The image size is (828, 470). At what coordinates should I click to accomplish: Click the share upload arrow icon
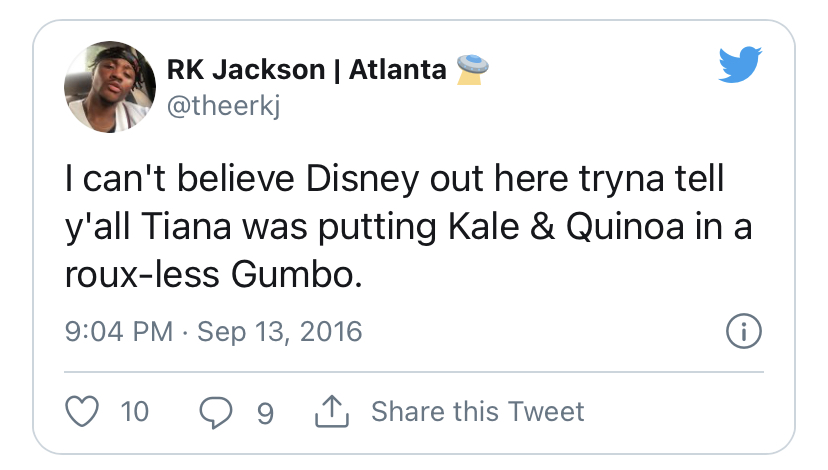point(329,410)
